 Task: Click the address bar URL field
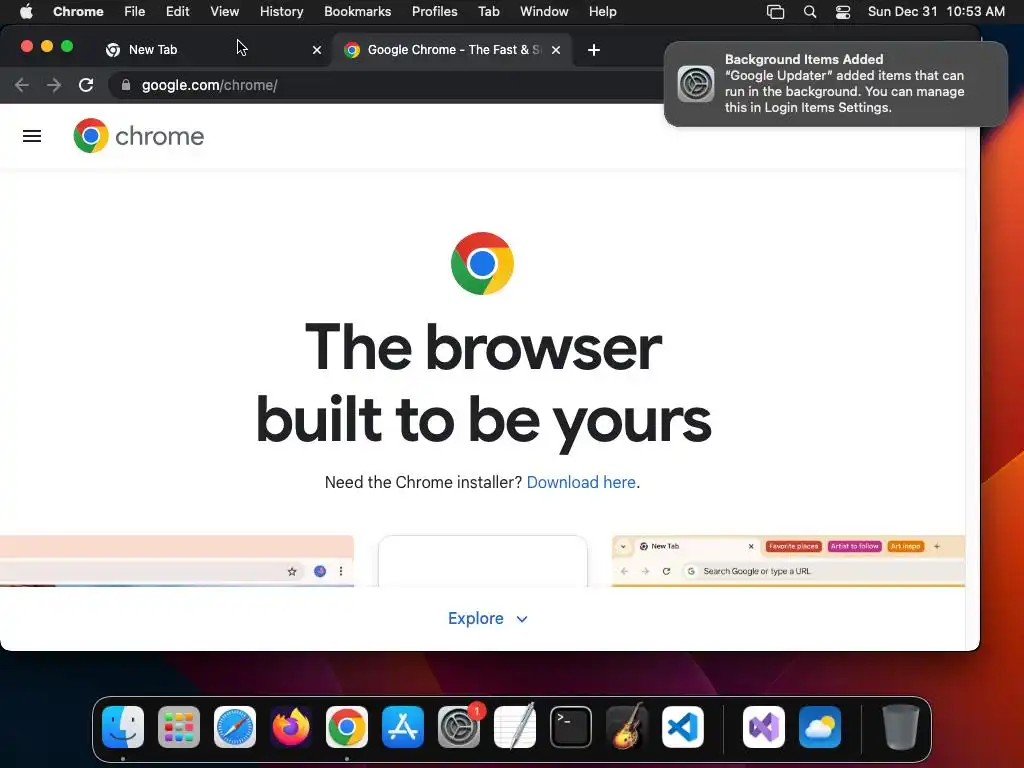click(x=385, y=85)
